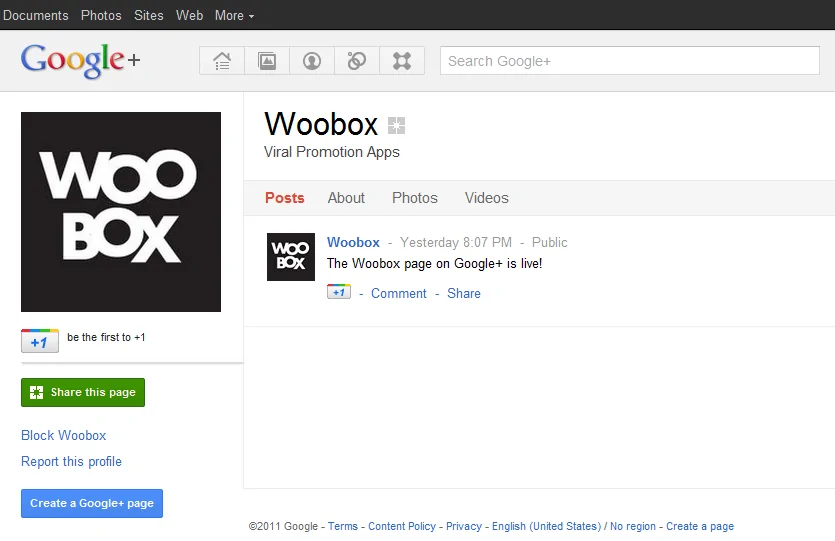Open Web in the top bar
The width and height of the screenshot is (835, 541).
[190, 15]
